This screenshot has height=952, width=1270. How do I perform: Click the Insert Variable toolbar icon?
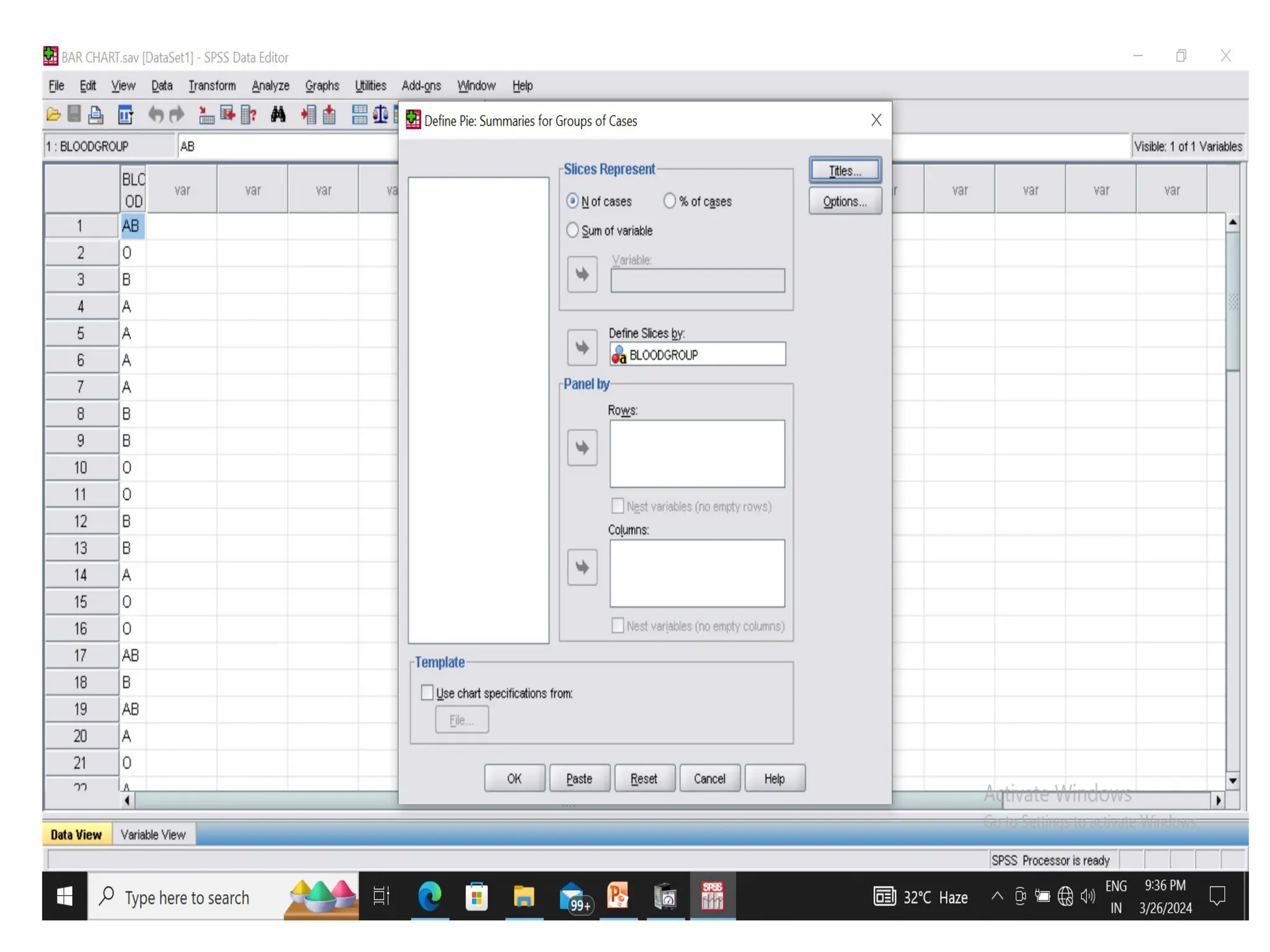coord(329,115)
